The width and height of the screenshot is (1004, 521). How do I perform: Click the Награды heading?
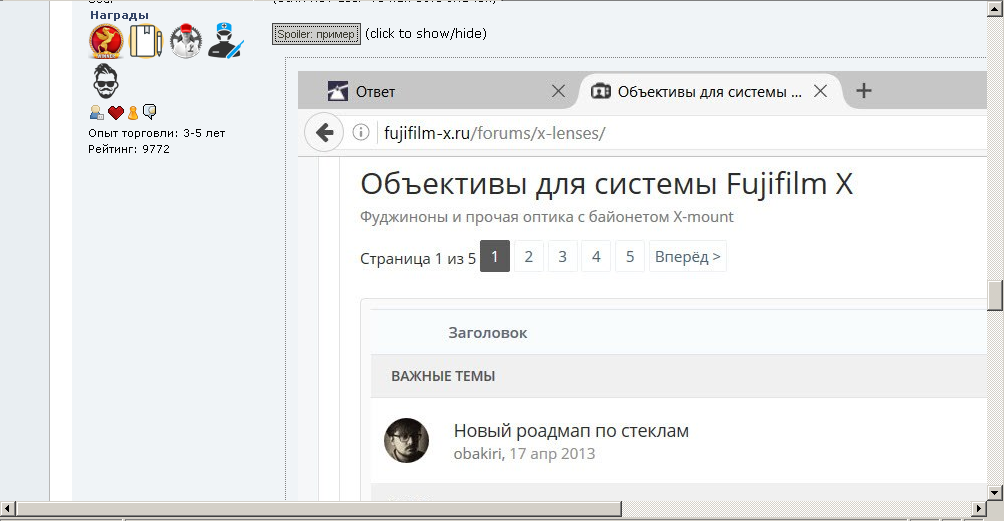(119, 15)
